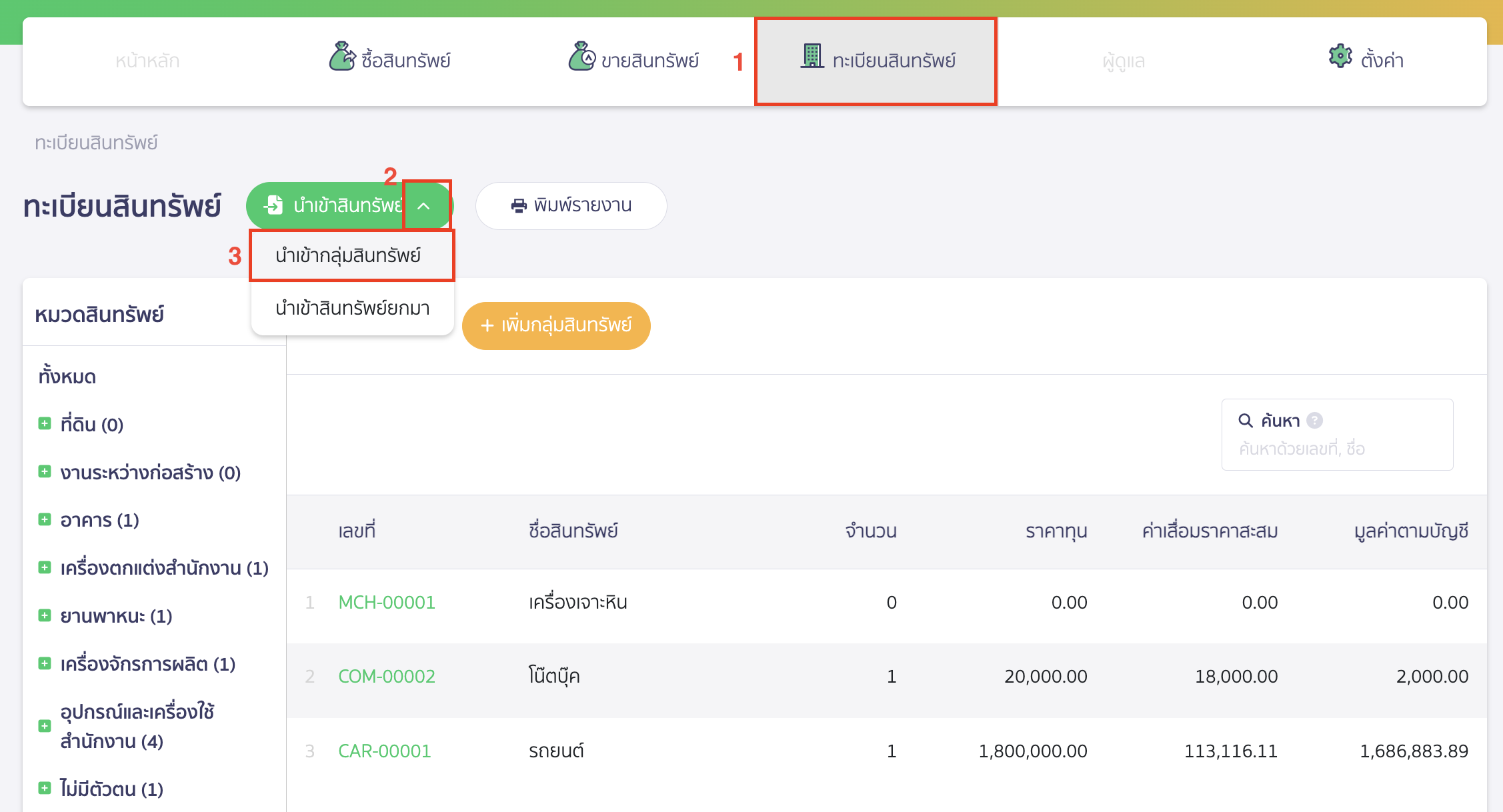Viewport: 1503px width, 812px height.
Task: Switch to the หน้าหลัก tab
Action: tap(148, 61)
